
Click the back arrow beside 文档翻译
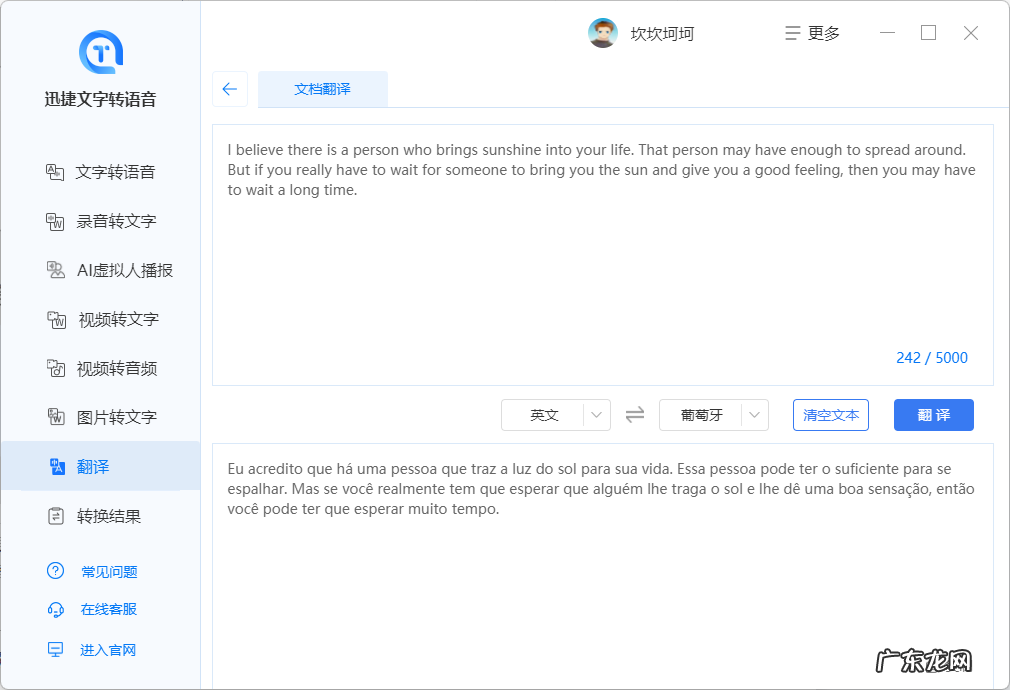(230, 89)
